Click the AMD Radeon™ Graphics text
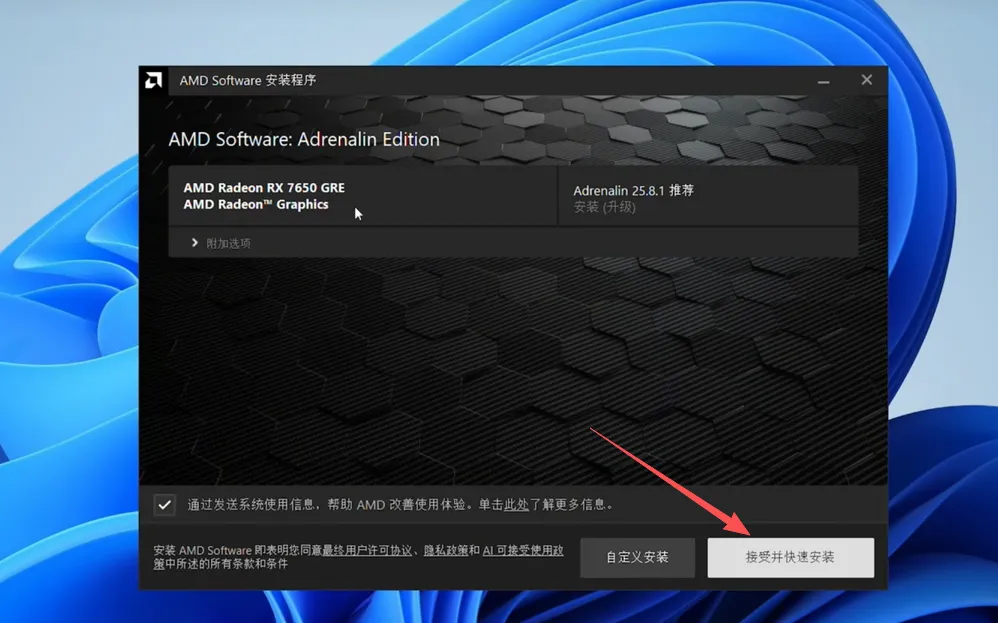998x623 pixels. pyautogui.click(x=256, y=204)
